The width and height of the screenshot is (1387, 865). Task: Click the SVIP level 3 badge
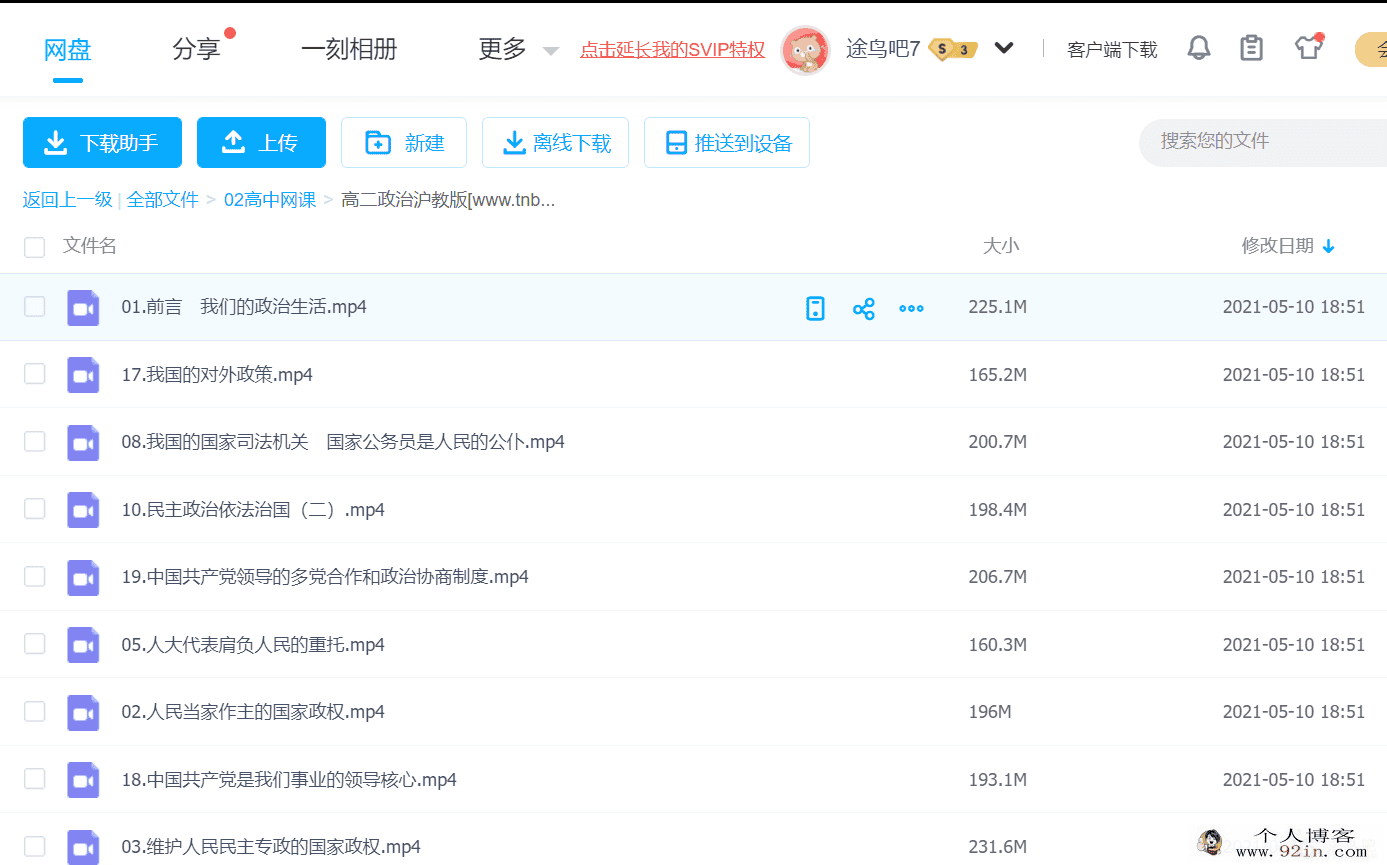pos(953,48)
